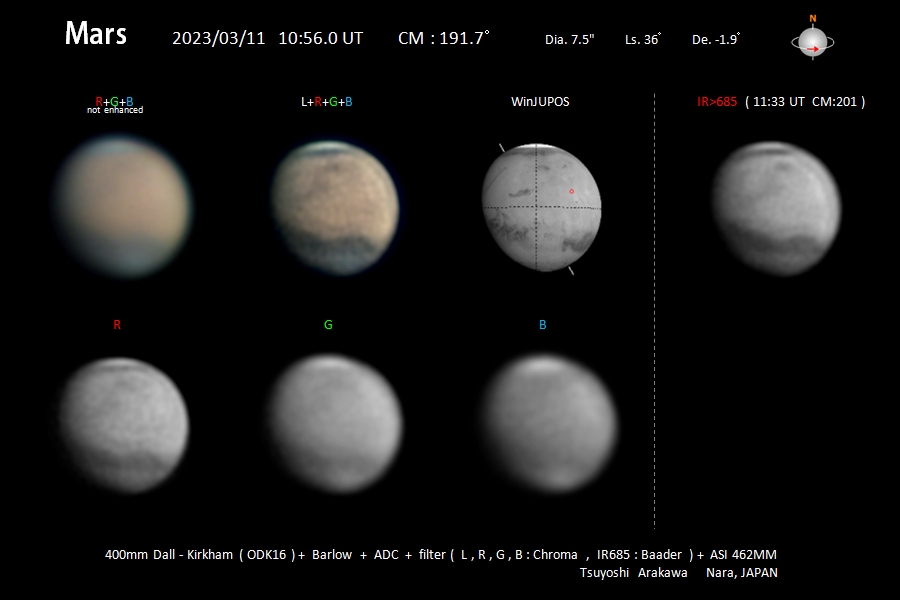This screenshot has width=900, height=600.
Task: Click the 'WinJUPOS' label
Action: [x=540, y=102]
